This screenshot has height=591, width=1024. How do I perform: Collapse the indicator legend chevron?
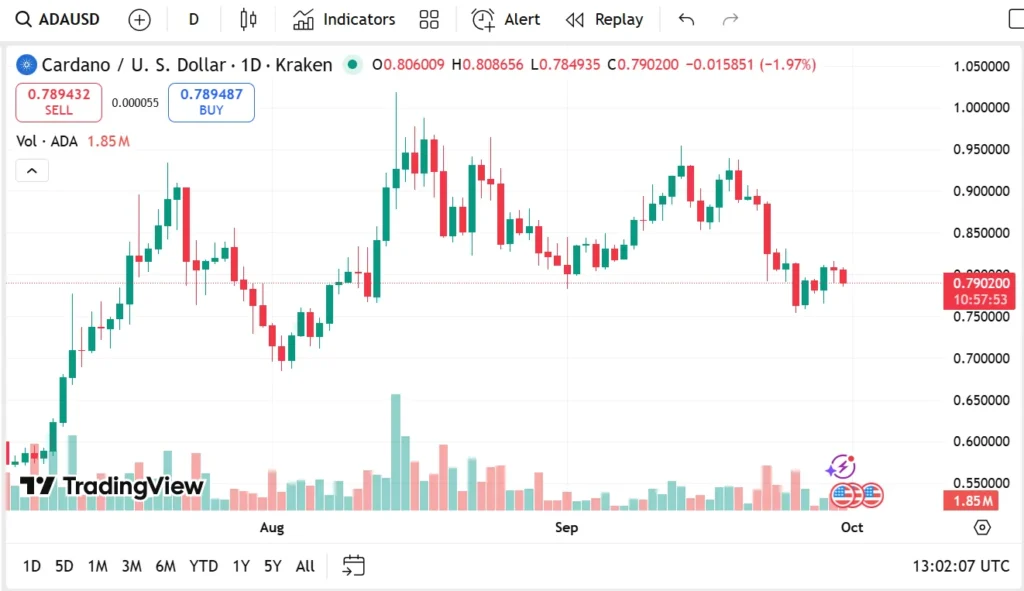[32, 171]
